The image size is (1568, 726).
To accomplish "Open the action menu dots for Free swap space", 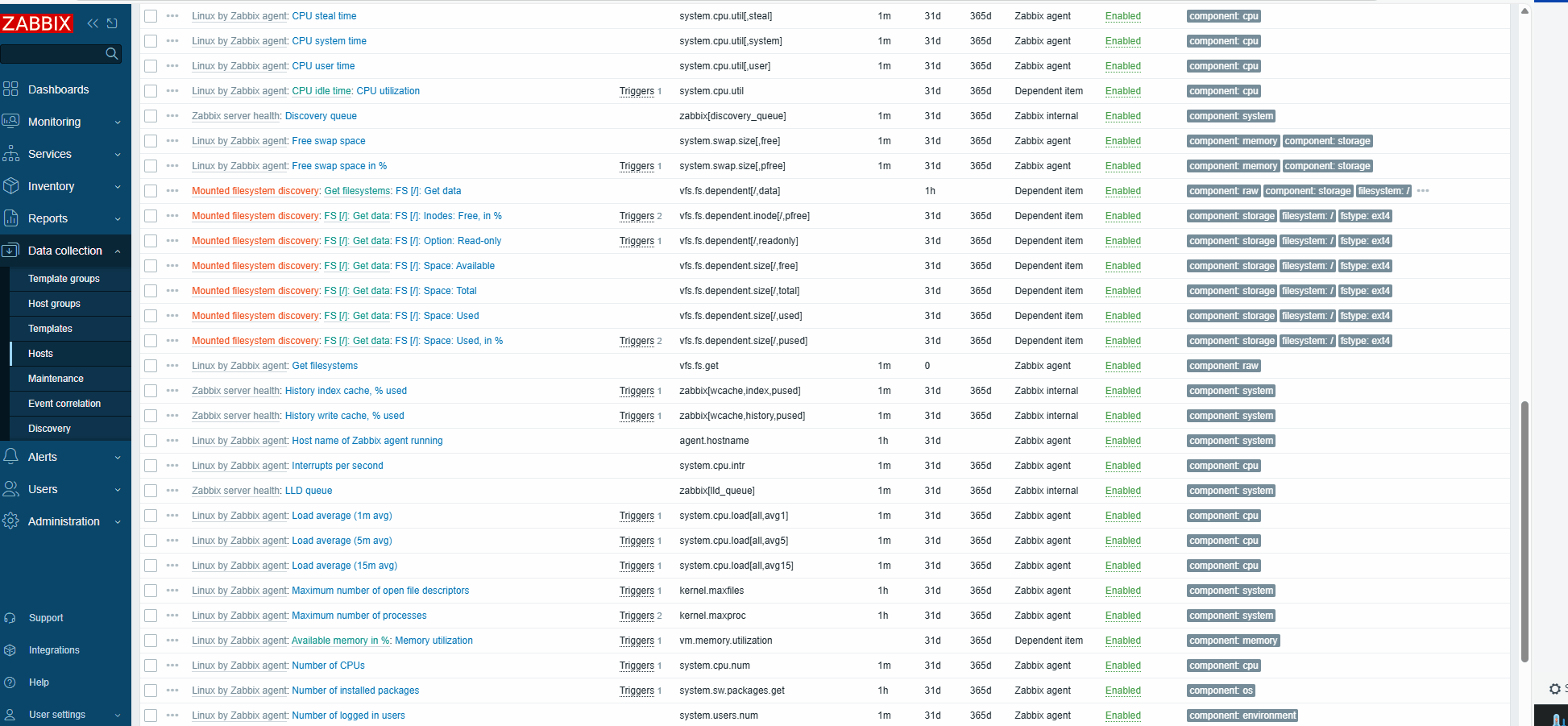I will [x=172, y=141].
